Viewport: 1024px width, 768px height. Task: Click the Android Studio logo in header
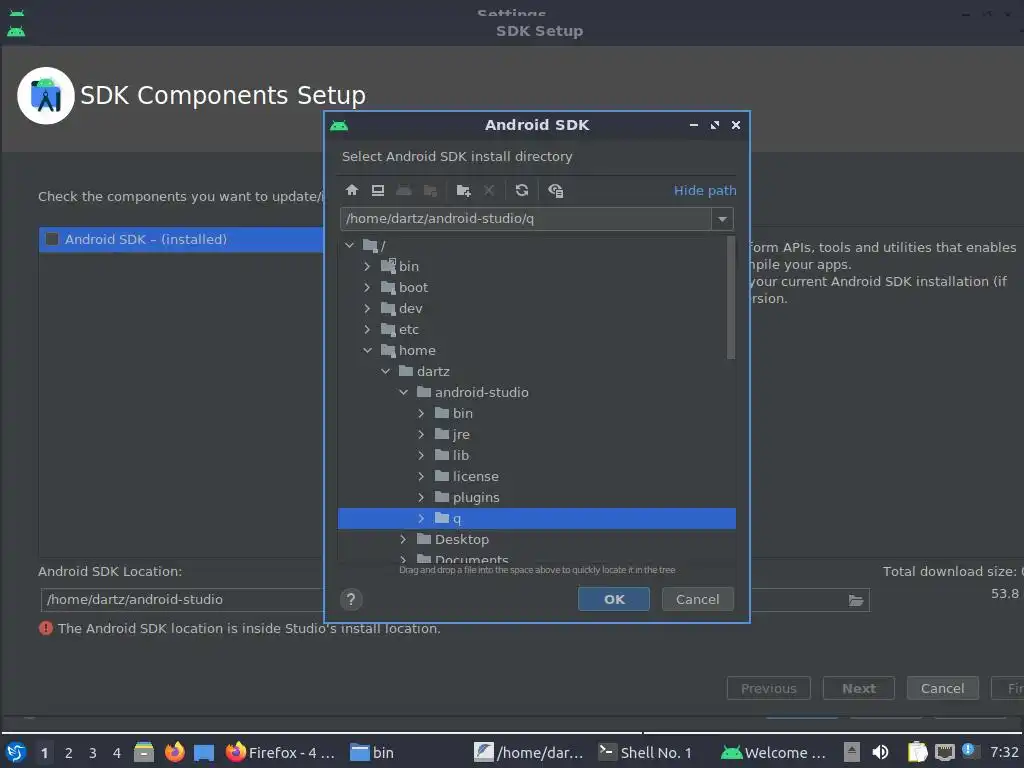coord(46,96)
